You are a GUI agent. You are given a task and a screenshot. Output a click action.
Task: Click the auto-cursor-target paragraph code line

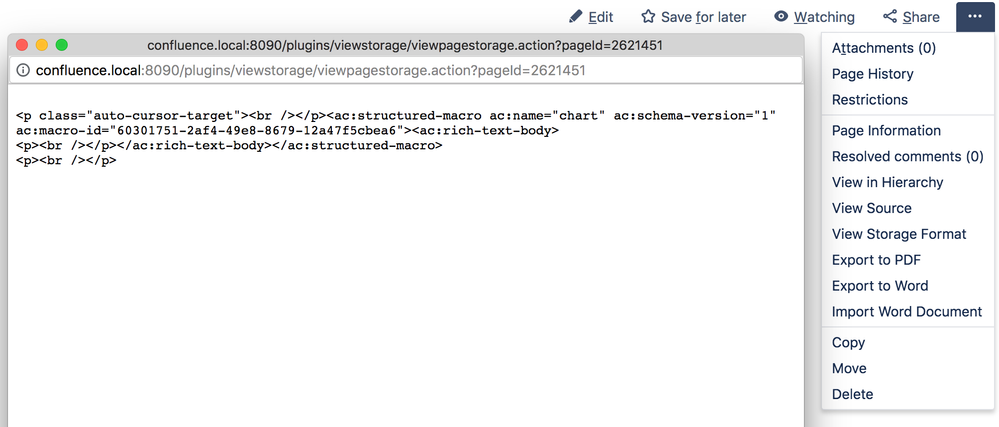(x=396, y=116)
